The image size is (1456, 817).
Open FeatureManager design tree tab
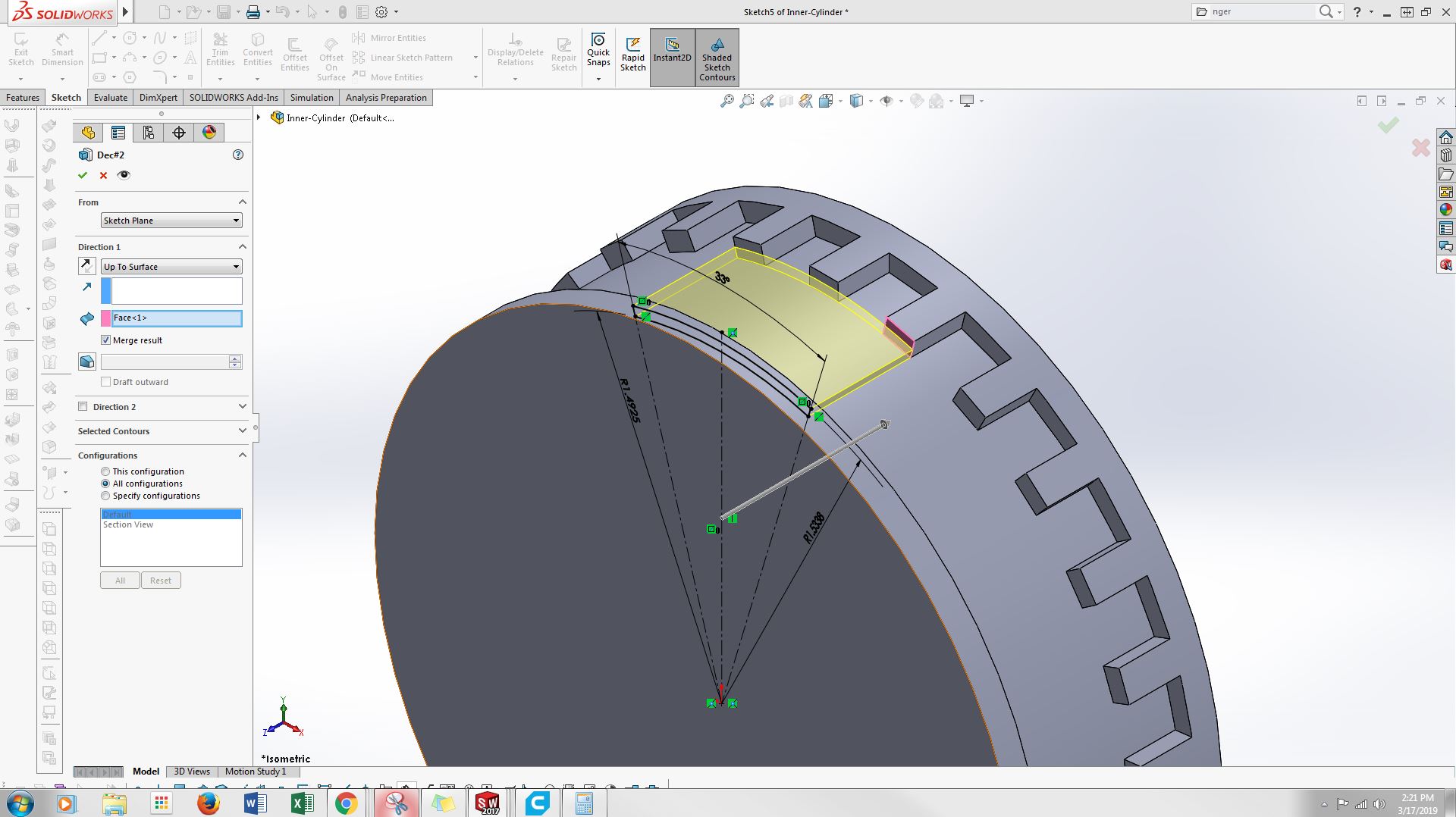pos(89,133)
